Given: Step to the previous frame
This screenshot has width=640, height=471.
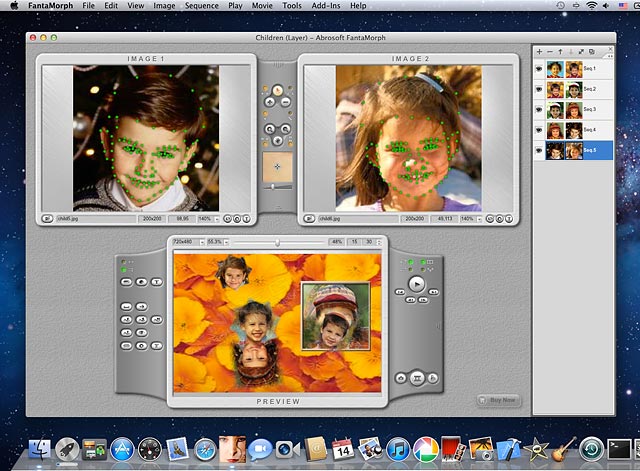Looking at the screenshot, I should pos(410,300).
